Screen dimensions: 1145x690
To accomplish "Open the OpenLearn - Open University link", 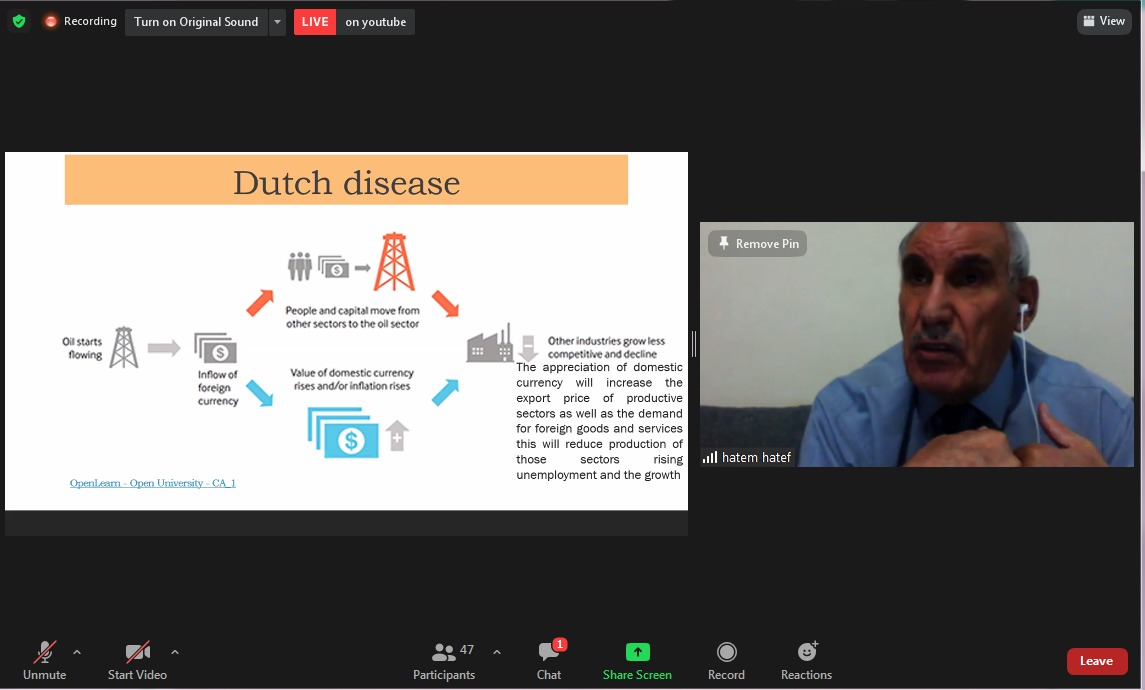I will [x=153, y=483].
